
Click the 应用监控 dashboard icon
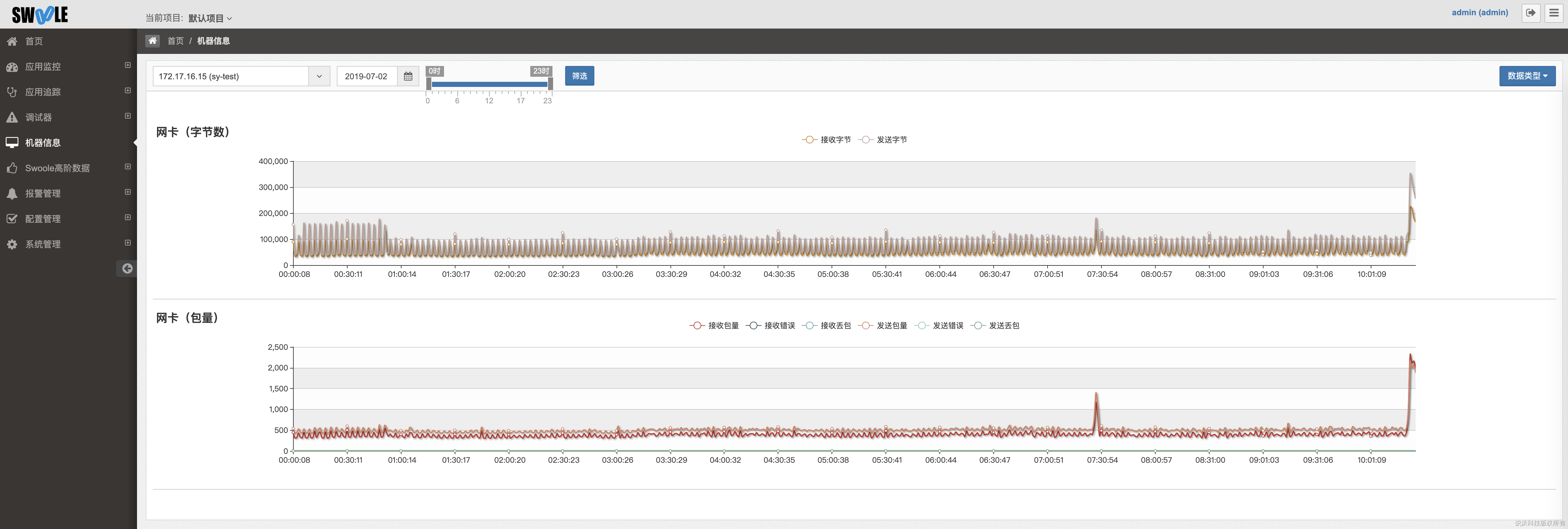click(x=12, y=67)
